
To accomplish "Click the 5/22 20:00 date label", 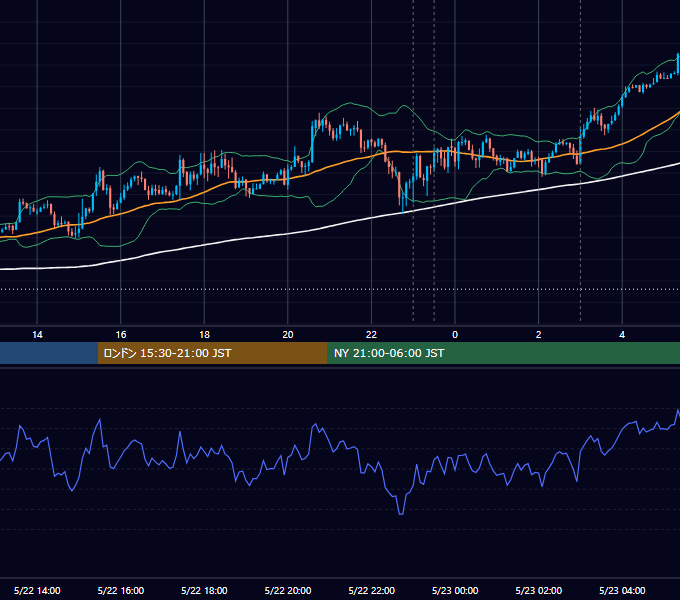I will pyautogui.click(x=288, y=590).
